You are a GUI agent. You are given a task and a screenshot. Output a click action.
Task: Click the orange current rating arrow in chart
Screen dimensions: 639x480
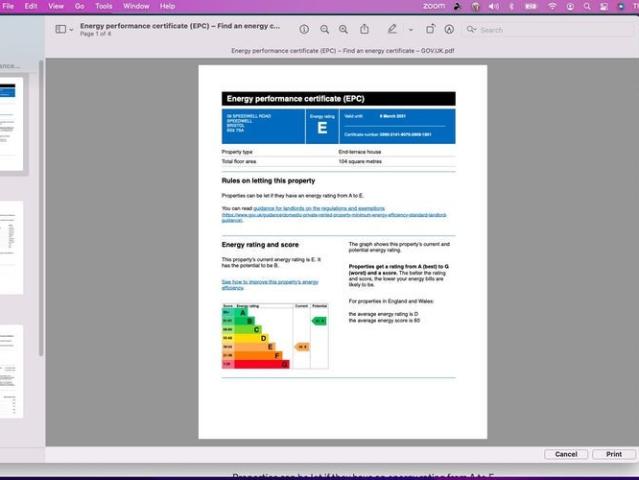click(302, 347)
